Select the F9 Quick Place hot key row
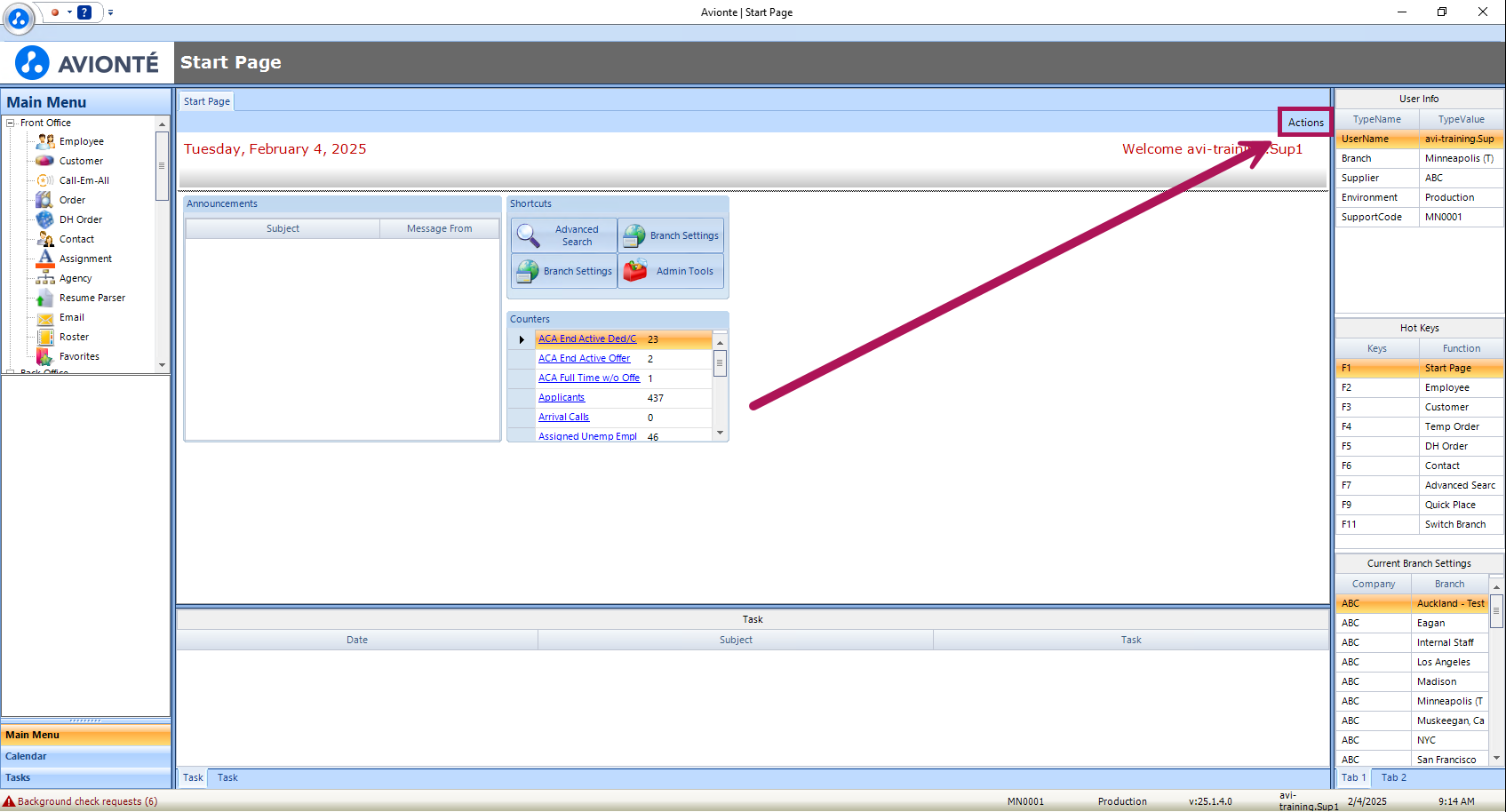Viewport: 1506px width, 812px height. (1419, 505)
